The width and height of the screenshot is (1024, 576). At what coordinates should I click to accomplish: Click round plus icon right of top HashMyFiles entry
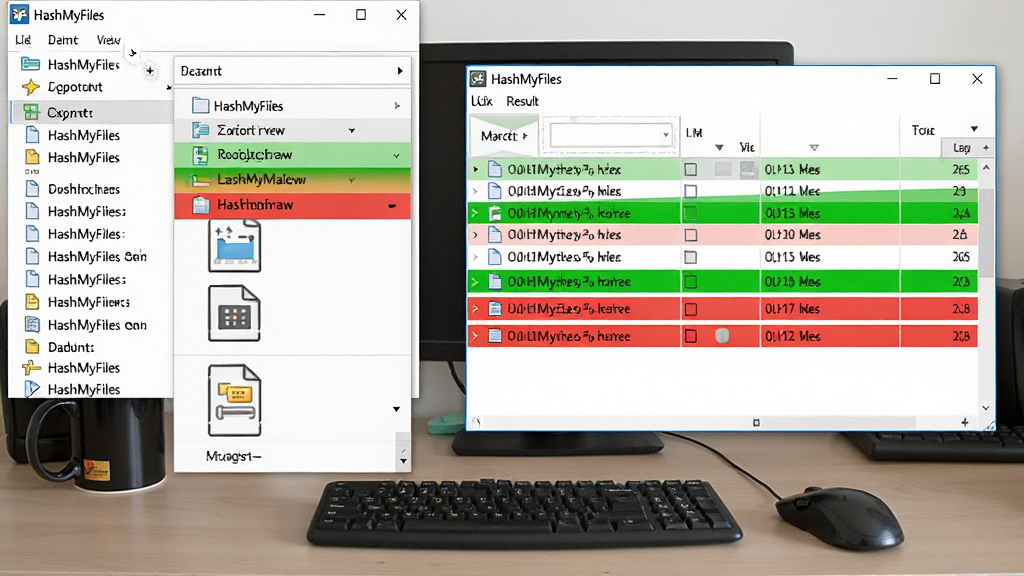point(150,70)
